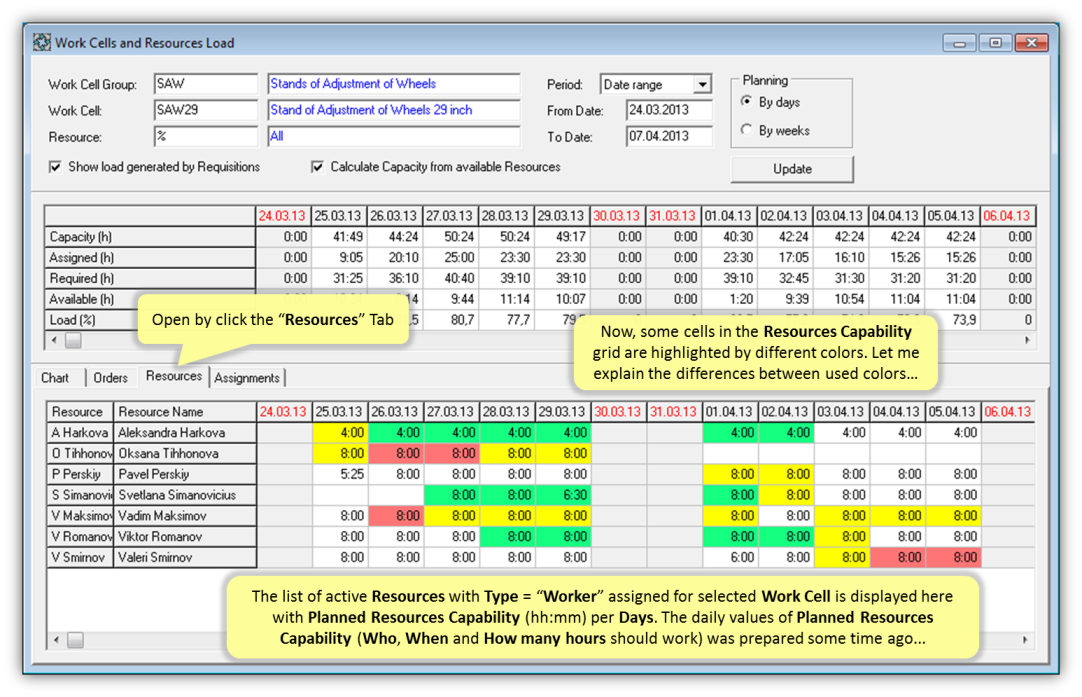Click the Stands of Adjustment of Wheels description field
Image resolution: width=1082 pixels, height=697 pixels.
click(x=393, y=84)
